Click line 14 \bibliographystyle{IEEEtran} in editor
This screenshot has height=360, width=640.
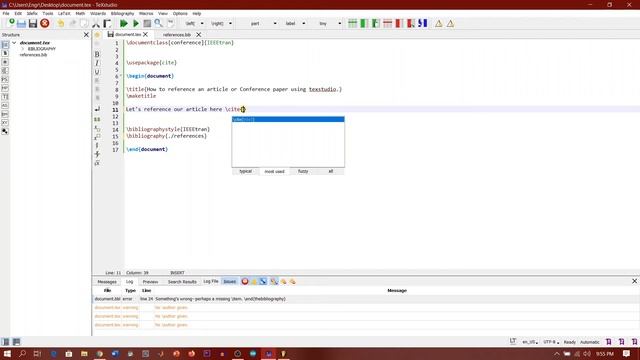168,129
